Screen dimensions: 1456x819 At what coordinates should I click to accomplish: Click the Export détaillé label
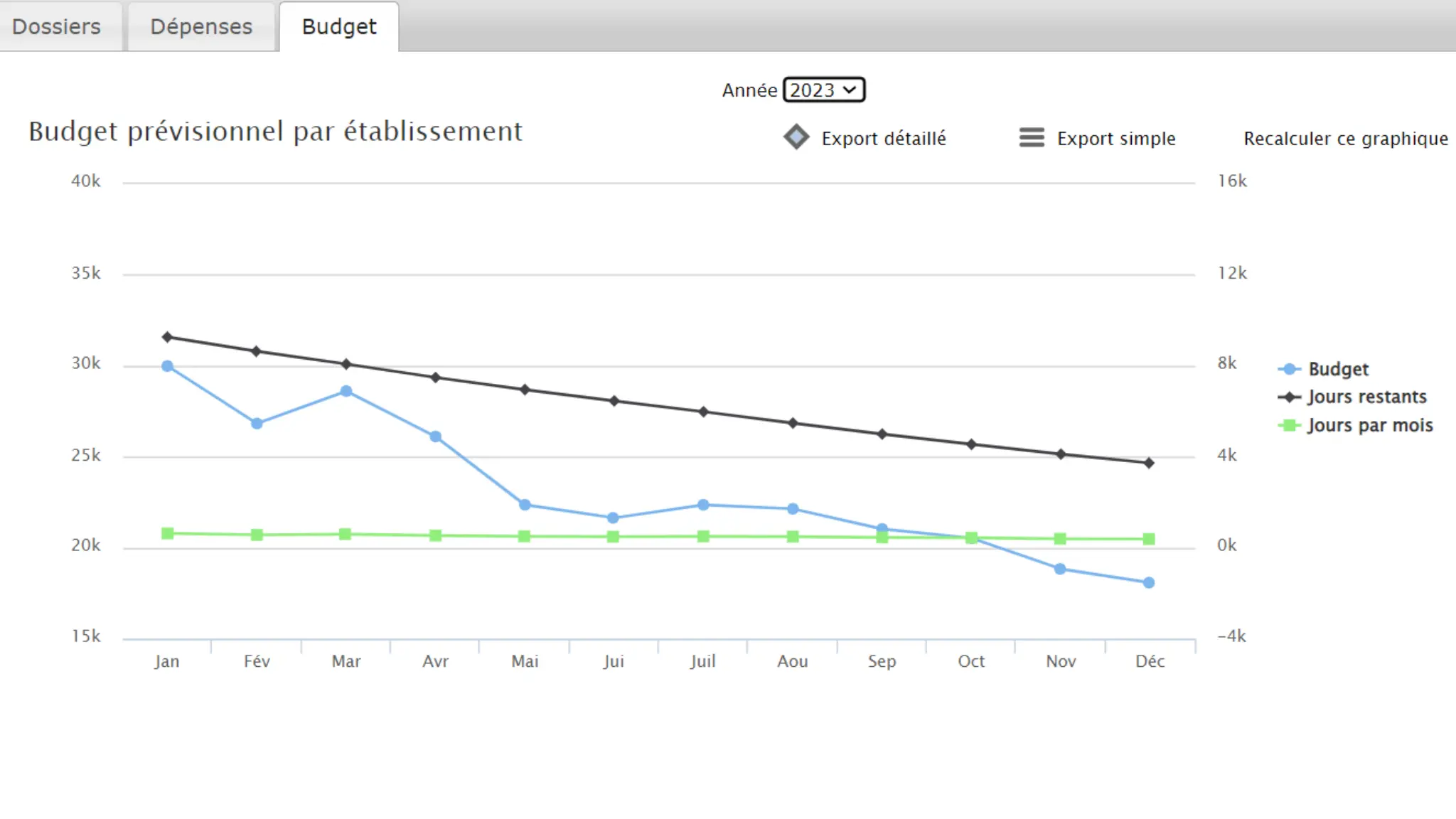884,138
